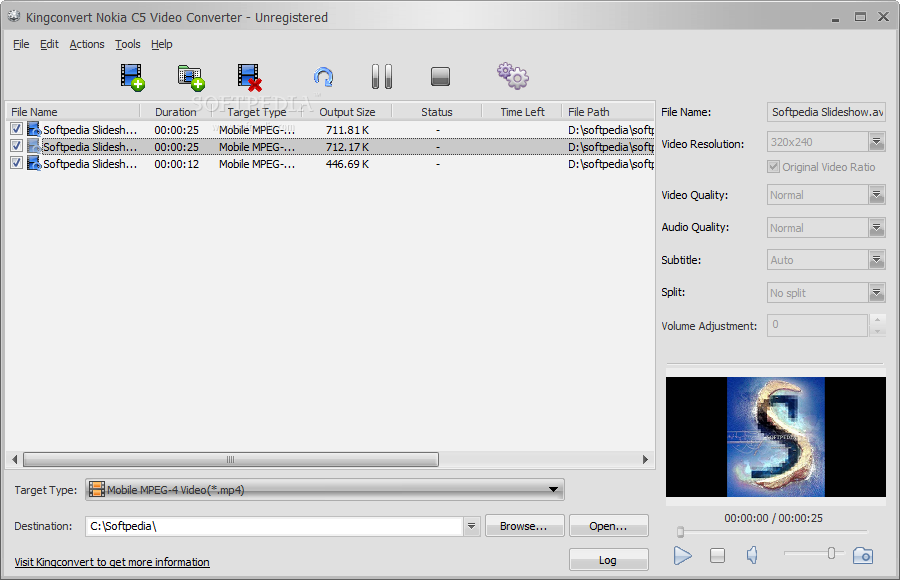Toggle the Original Video Ratio checkbox

pos(773,167)
